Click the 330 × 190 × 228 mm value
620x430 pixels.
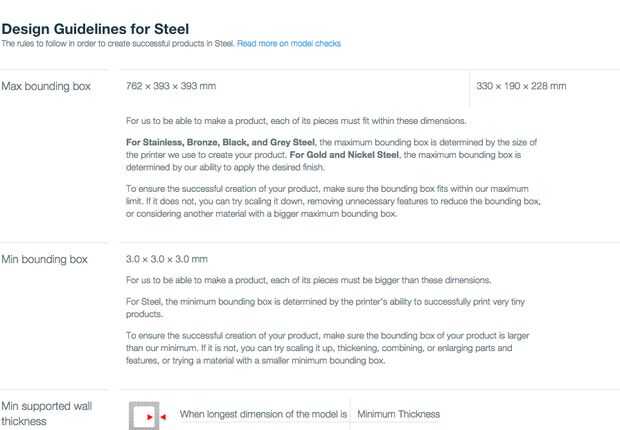(x=521, y=86)
